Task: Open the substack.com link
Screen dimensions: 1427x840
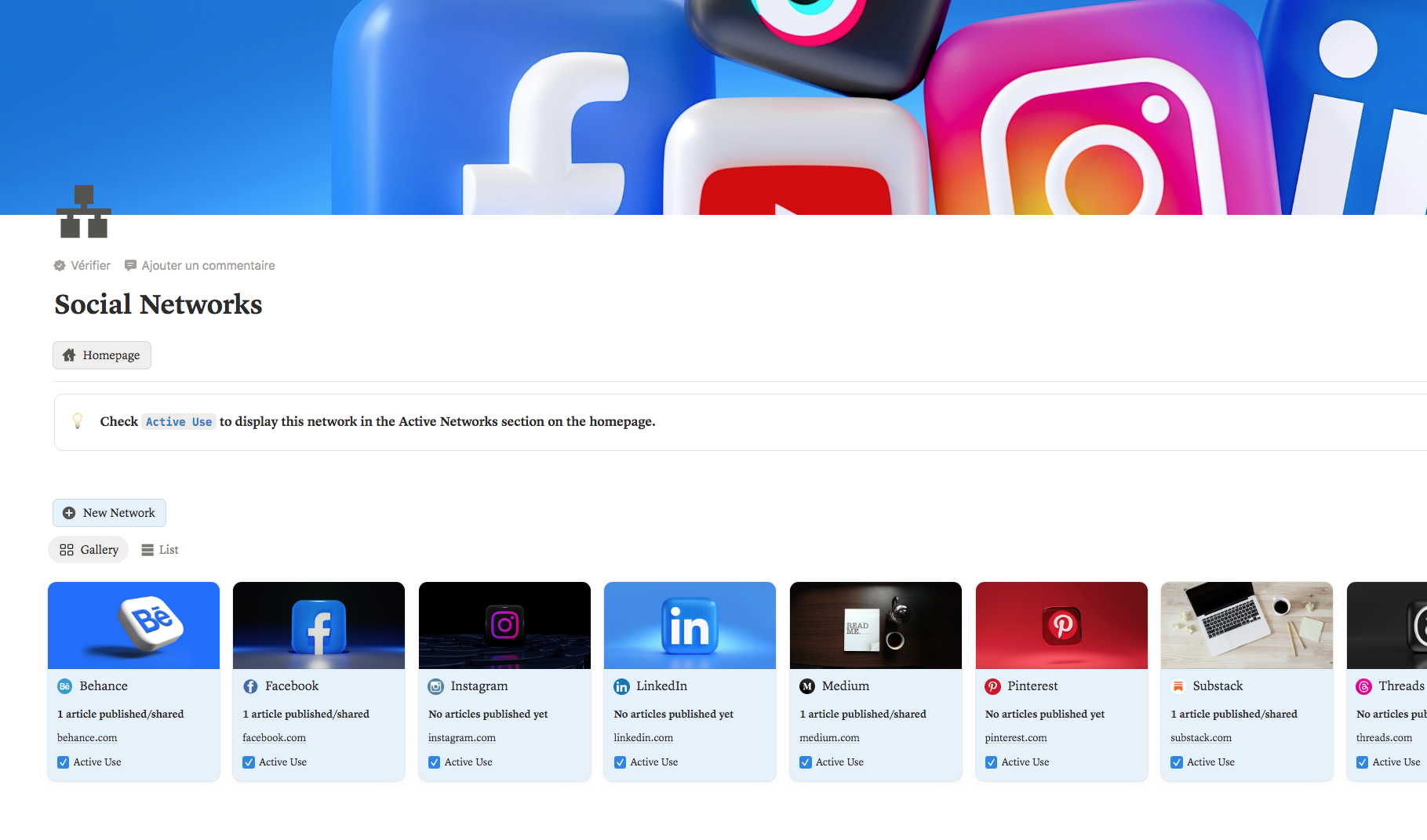Action: coord(1201,738)
